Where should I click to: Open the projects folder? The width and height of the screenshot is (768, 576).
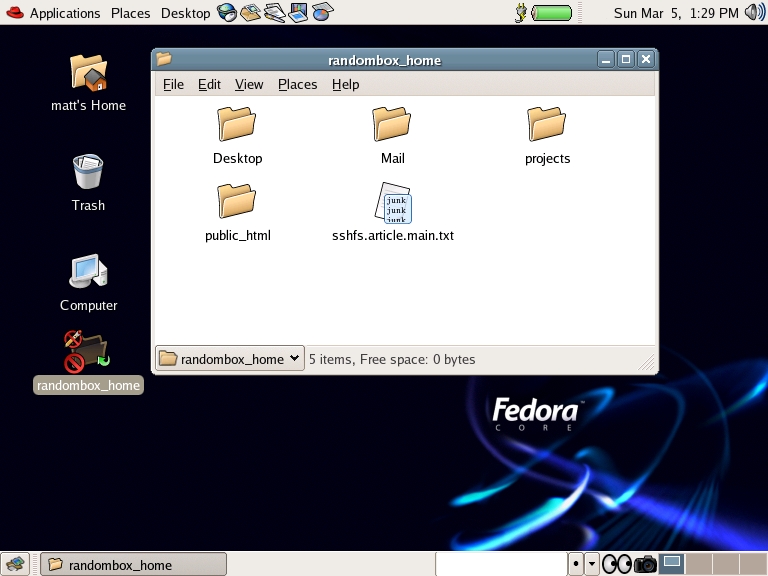[547, 125]
